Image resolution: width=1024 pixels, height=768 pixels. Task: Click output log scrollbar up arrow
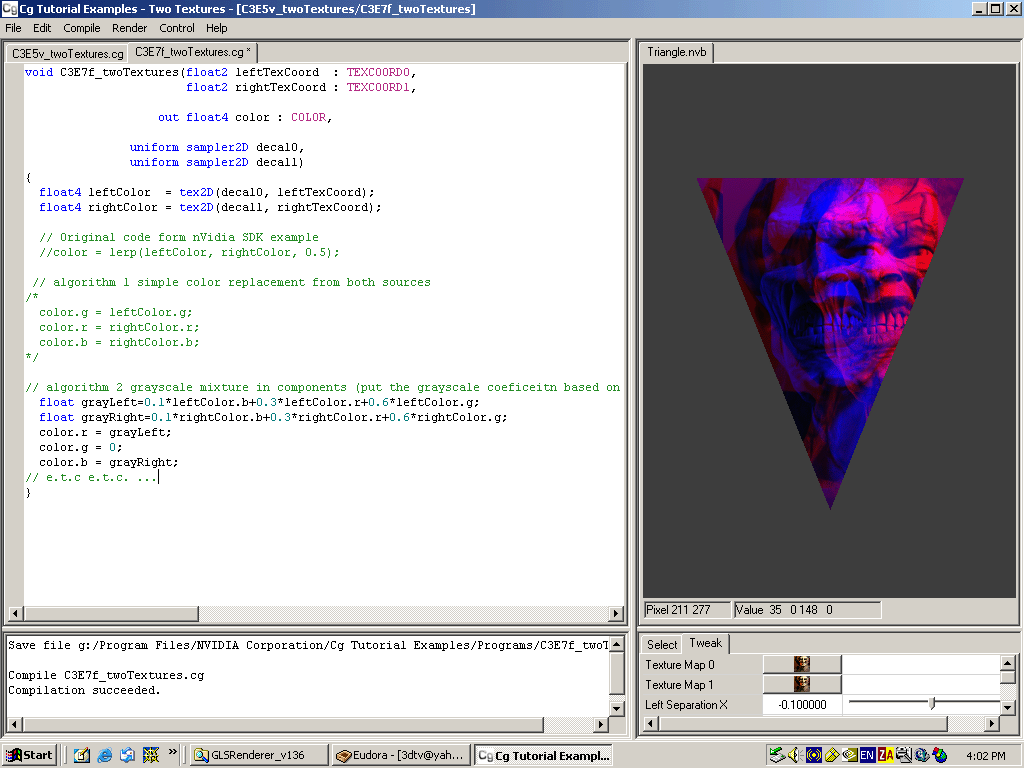(x=616, y=645)
